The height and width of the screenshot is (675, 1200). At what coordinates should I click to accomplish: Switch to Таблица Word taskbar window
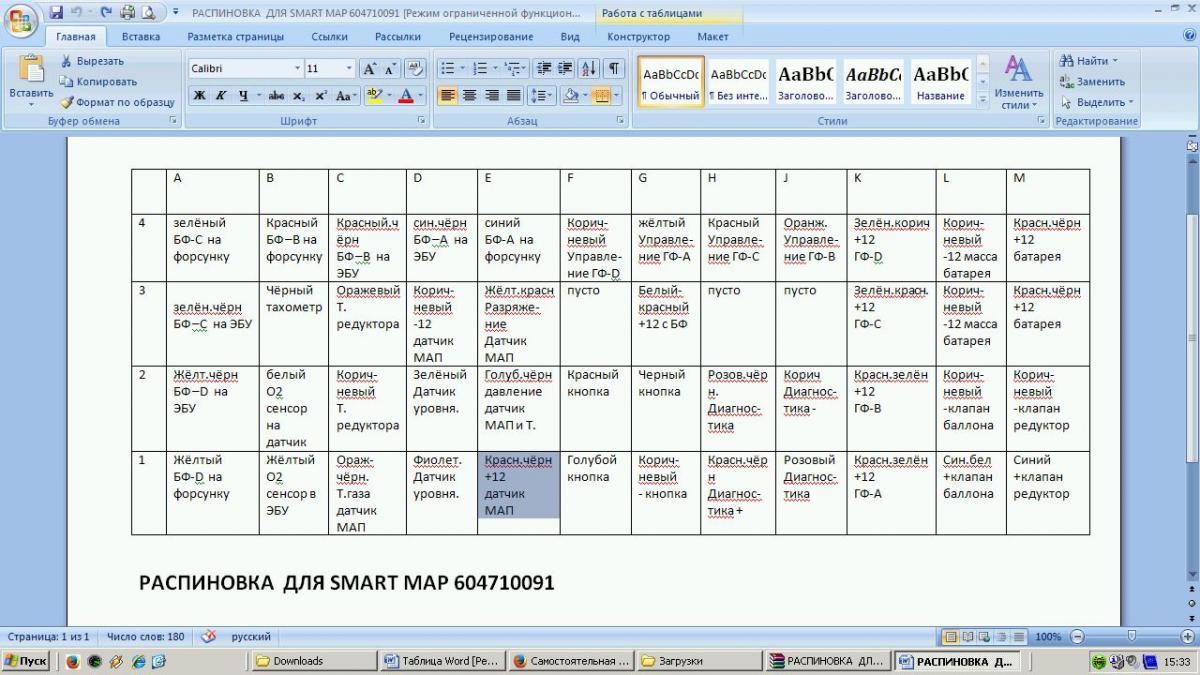(x=443, y=661)
